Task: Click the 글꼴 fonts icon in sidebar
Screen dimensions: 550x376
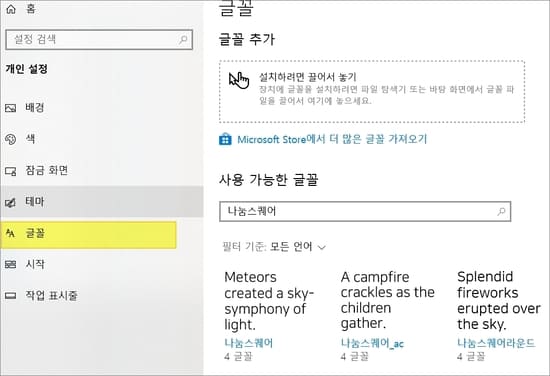Action: point(11,233)
